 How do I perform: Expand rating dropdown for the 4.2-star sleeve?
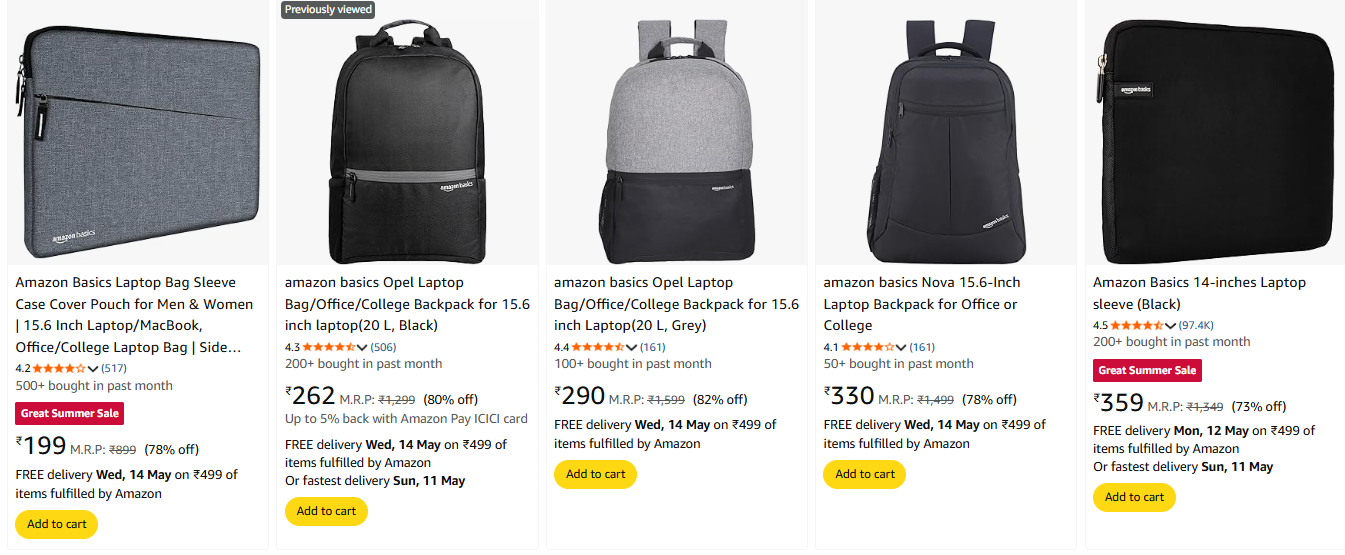pos(93,369)
